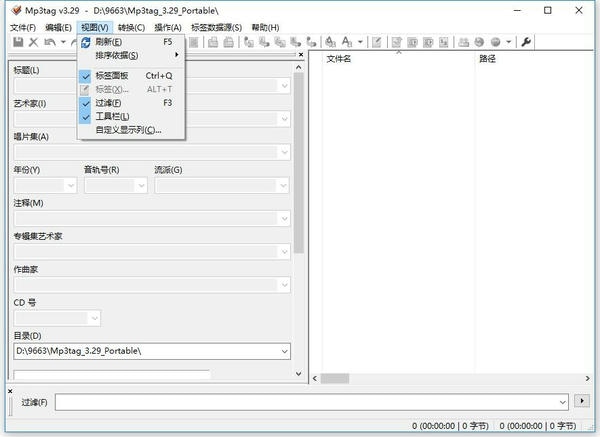Click the tag panel close x icon

(x=301, y=55)
